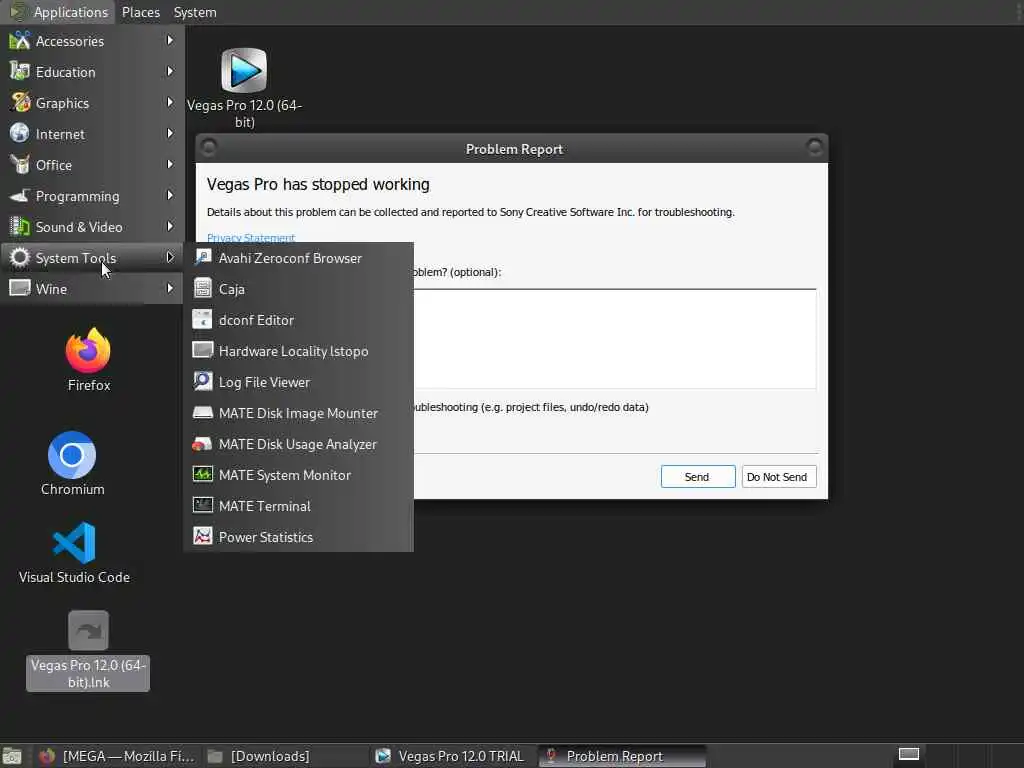Select the Vegas Pro 12.0 (64-bit) desktop icon
The width and height of the screenshot is (1024, 768).
tap(244, 88)
